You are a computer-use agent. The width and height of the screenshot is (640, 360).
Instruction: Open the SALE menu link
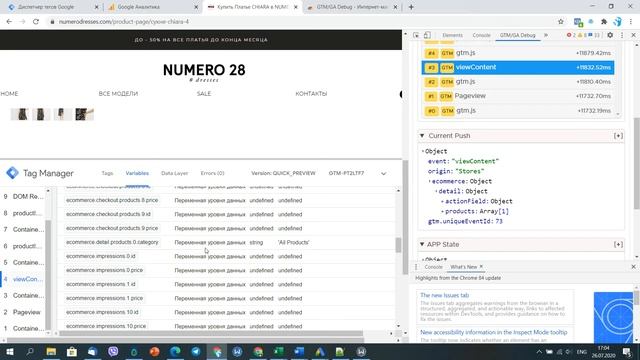coord(204,93)
